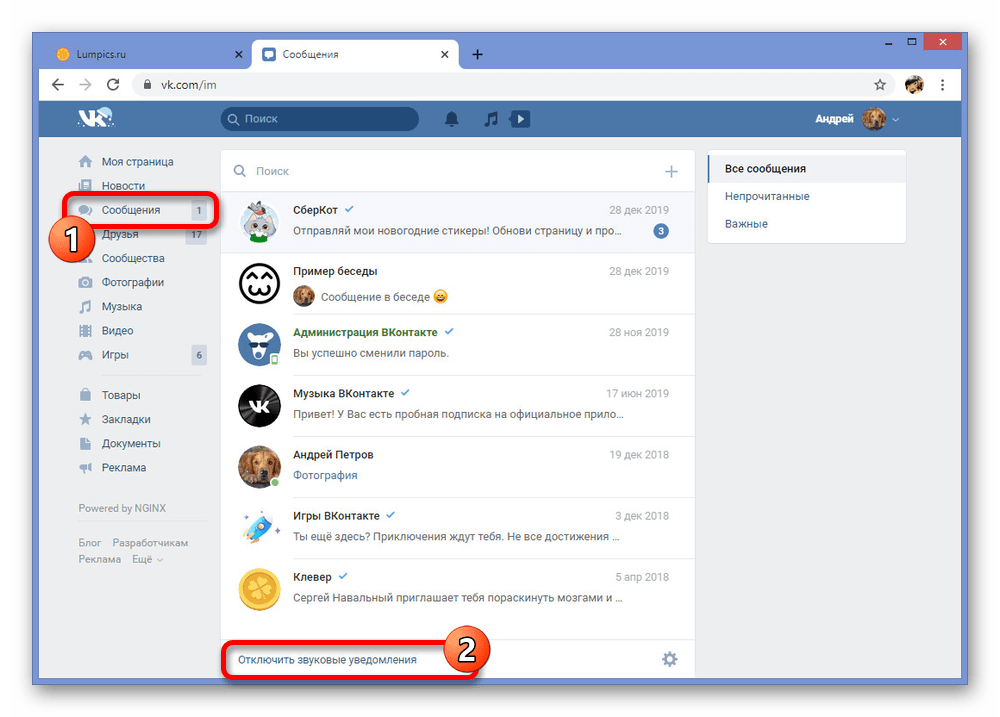Image resolution: width=1000 pixels, height=717 pixels.
Task: Expand Андрей profile dropdown arrow
Action: [x=895, y=119]
